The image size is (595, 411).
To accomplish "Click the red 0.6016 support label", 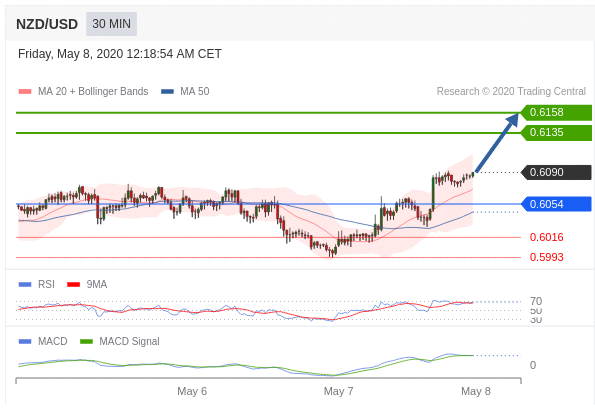I will tap(546, 237).
